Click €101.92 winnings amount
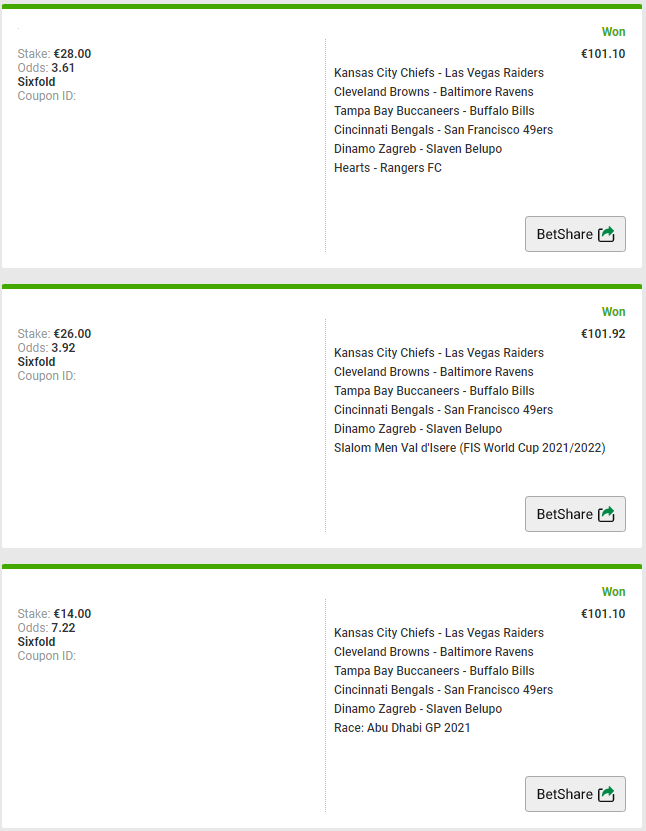 [x=603, y=334]
